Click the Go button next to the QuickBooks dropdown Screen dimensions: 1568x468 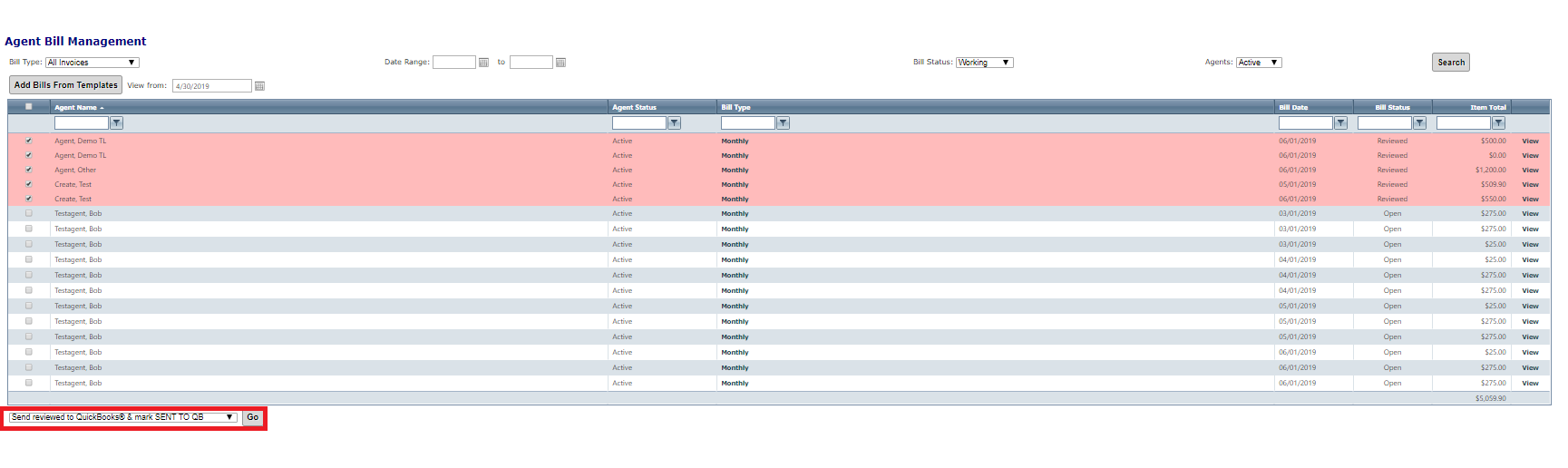tap(253, 417)
